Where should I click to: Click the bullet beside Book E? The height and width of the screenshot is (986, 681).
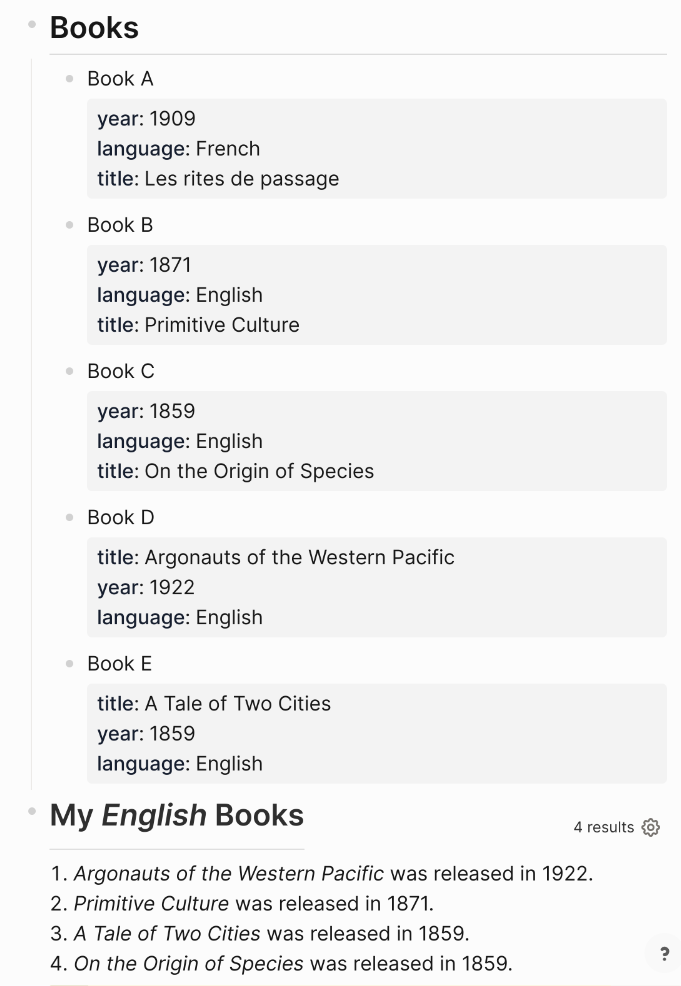coord(70,663)
